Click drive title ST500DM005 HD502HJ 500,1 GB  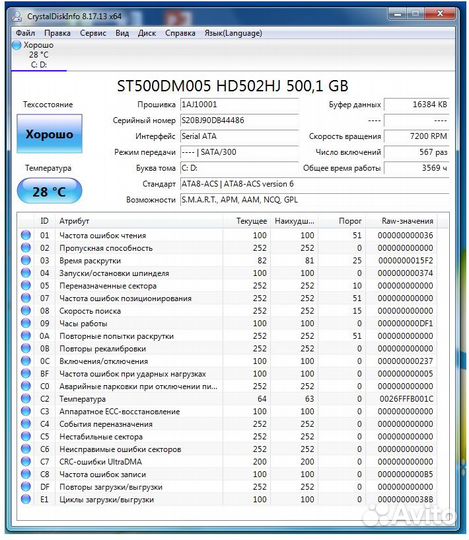233,86
